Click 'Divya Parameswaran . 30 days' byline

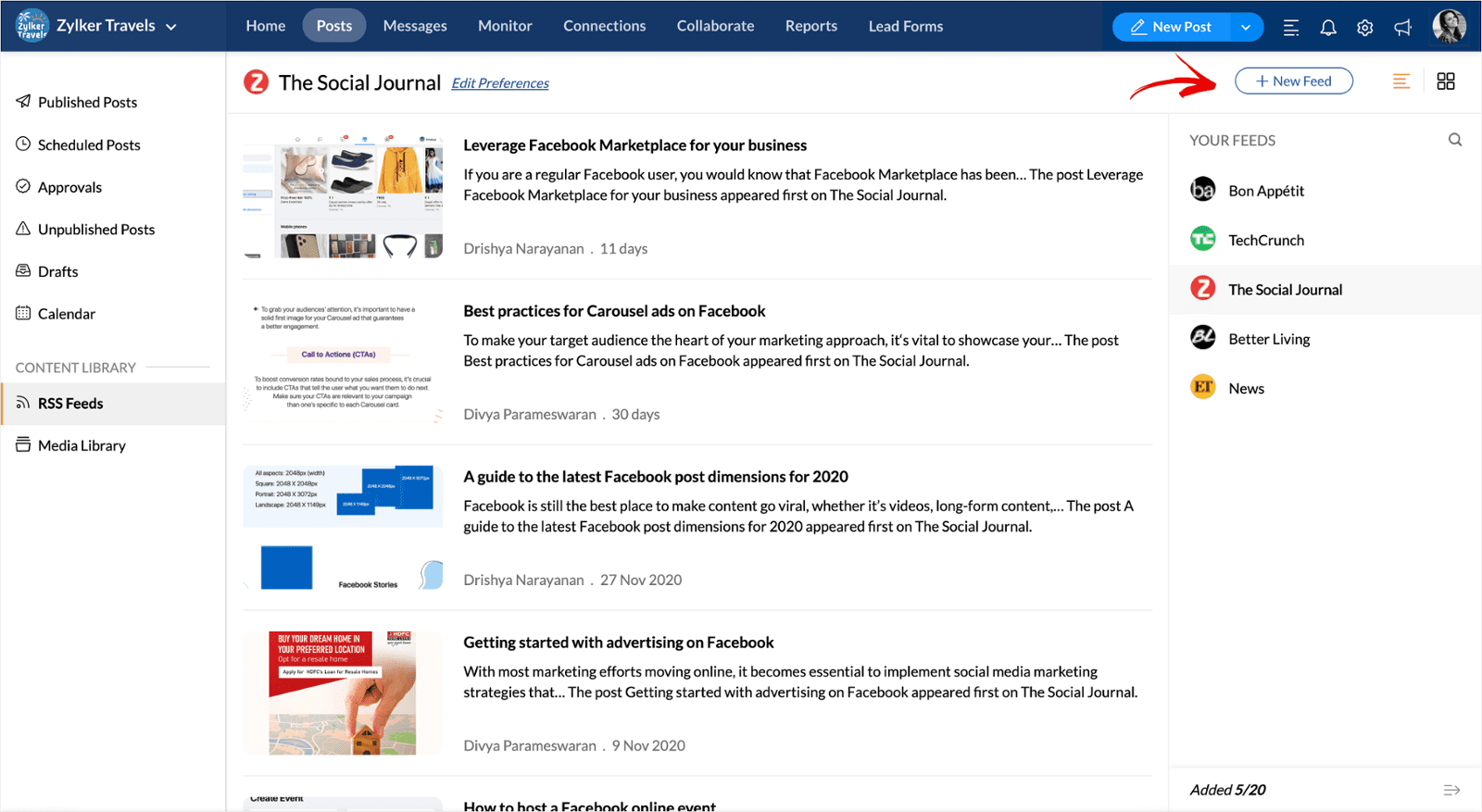(562, 414)
